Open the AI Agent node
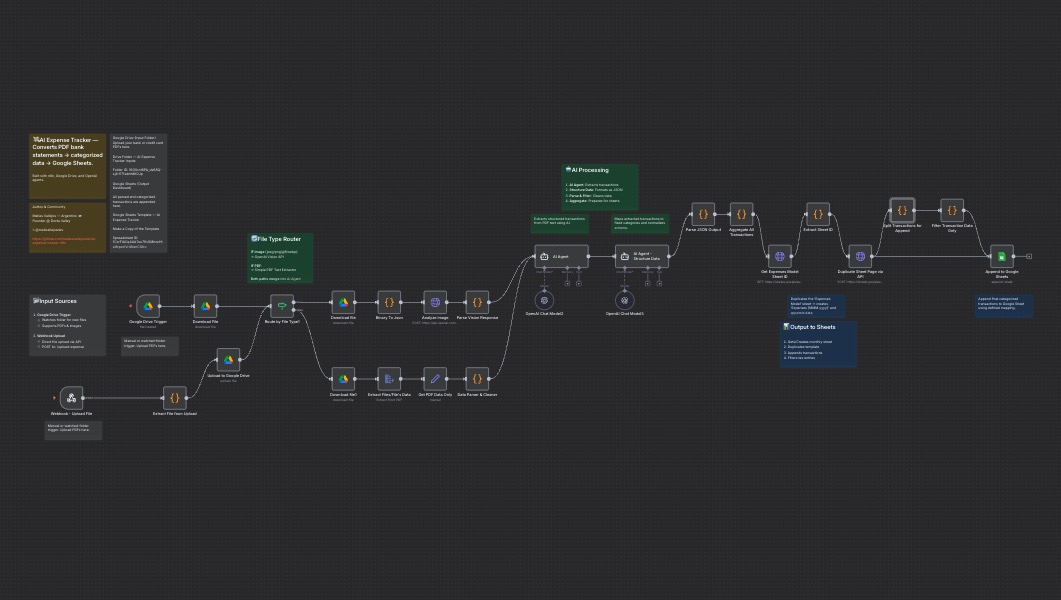Image resolution: width=1061 pixels, height=600 pixels. pos(562,256)
